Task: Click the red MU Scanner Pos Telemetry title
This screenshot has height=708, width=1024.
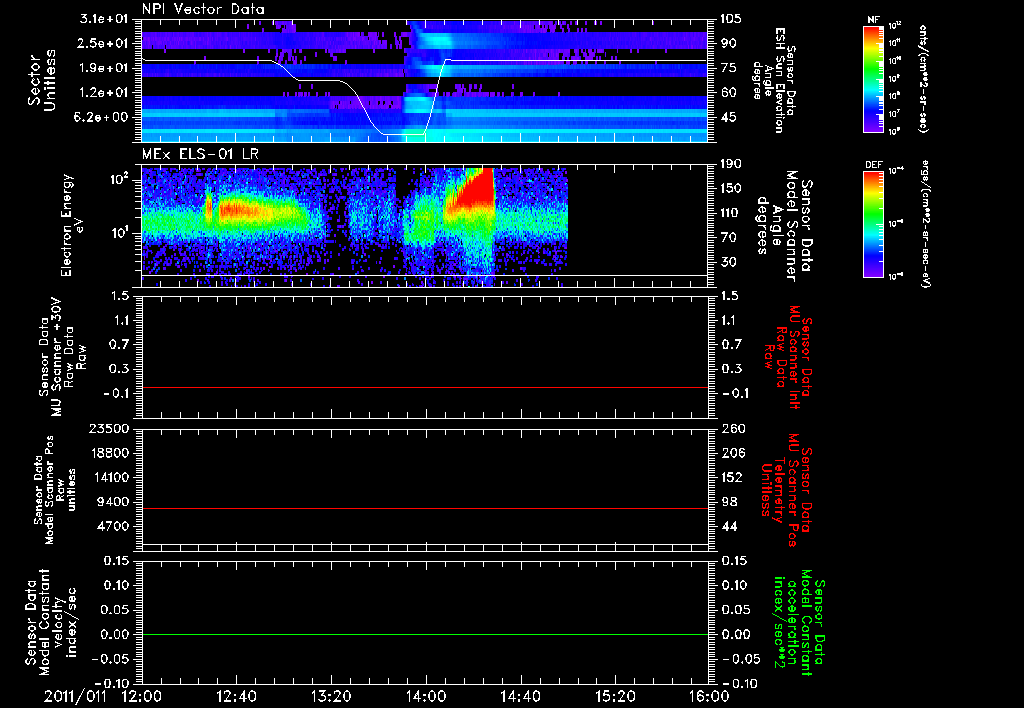Action: point(786,490)
